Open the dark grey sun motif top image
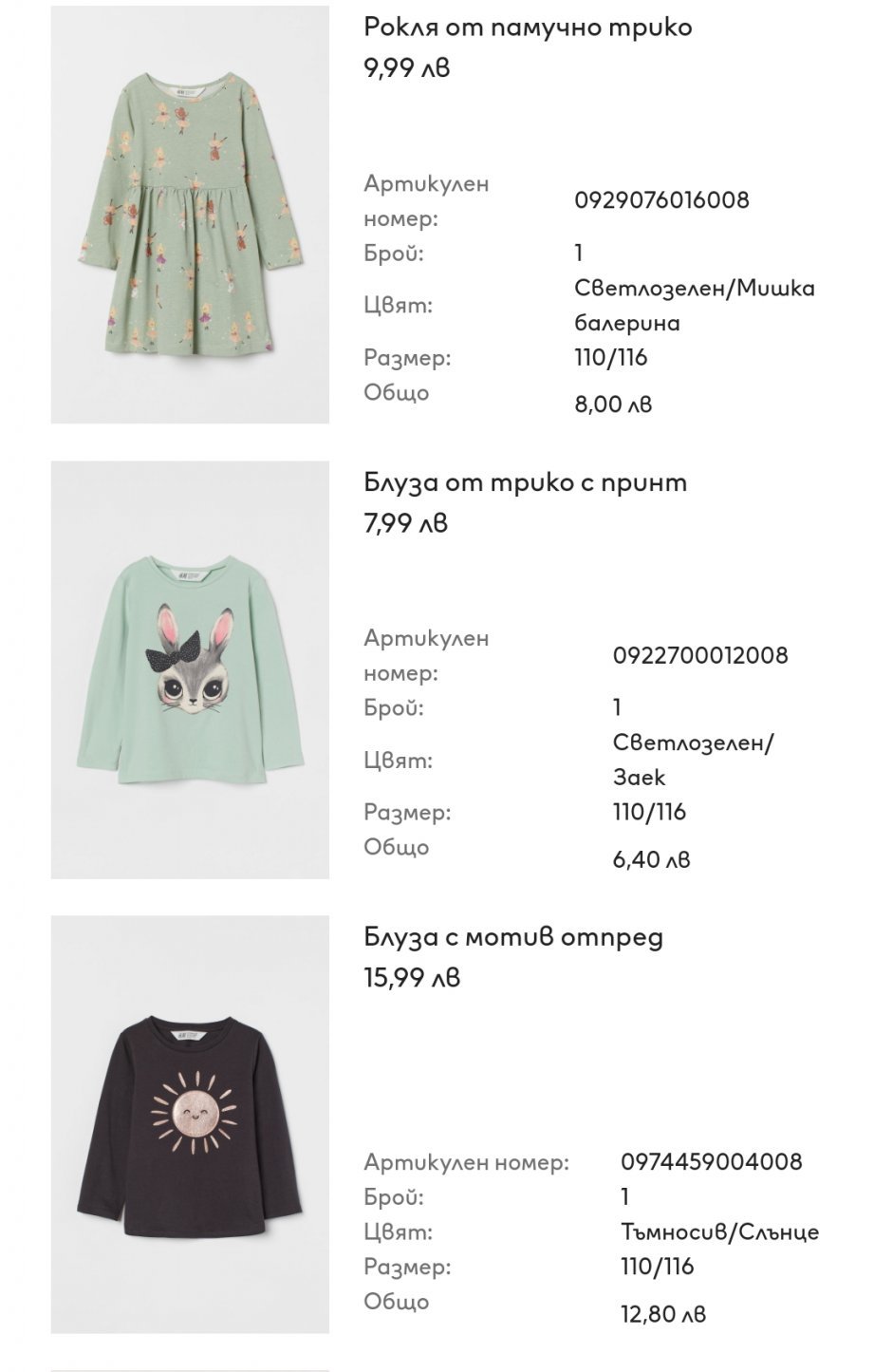 click(x=190, y=1124)
